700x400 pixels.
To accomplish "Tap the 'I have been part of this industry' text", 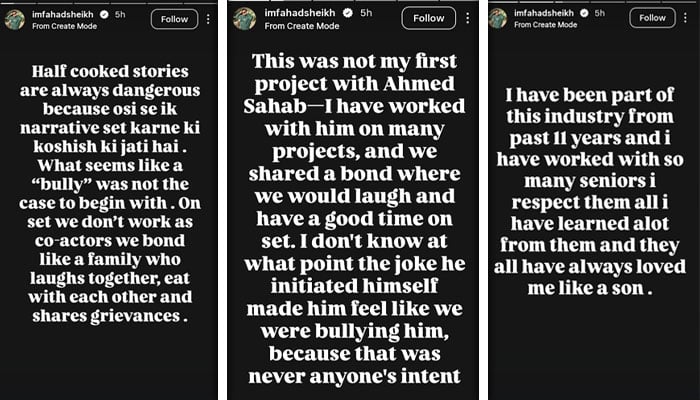I will [589, 192].
